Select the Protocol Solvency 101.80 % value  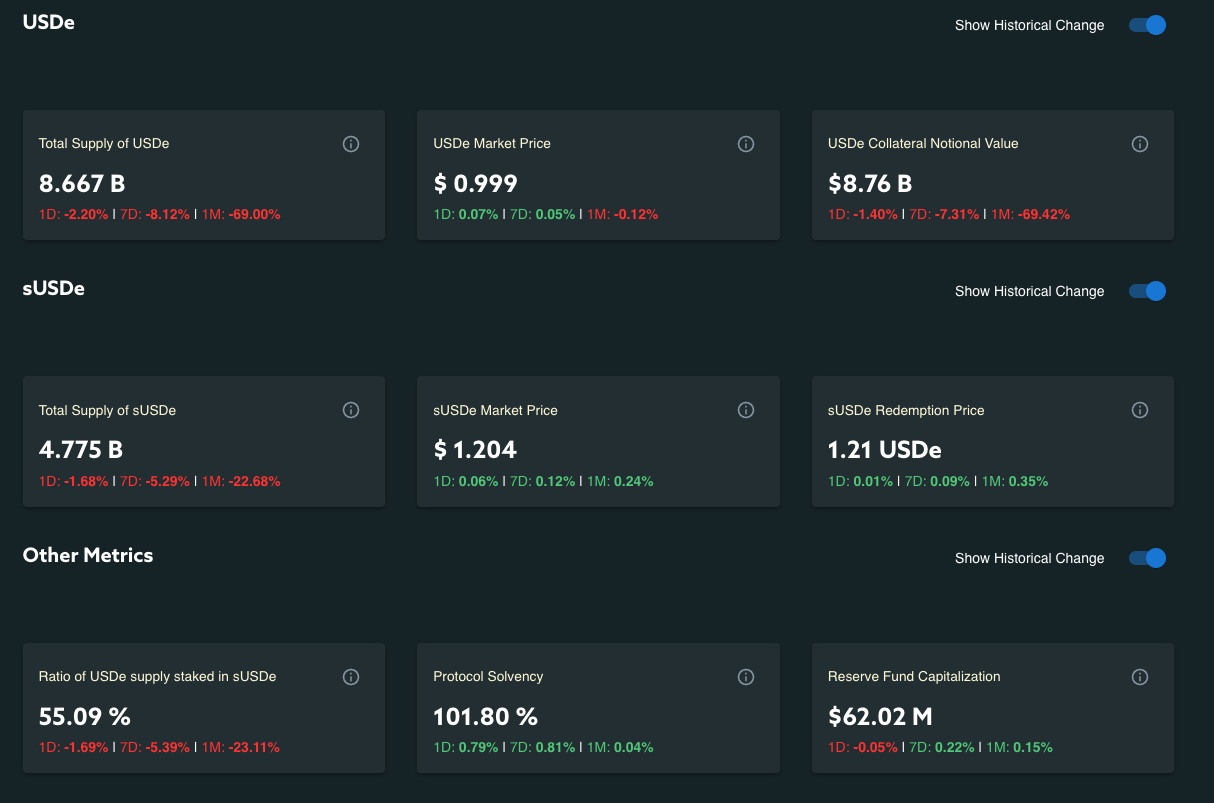[x=485, y=717]
